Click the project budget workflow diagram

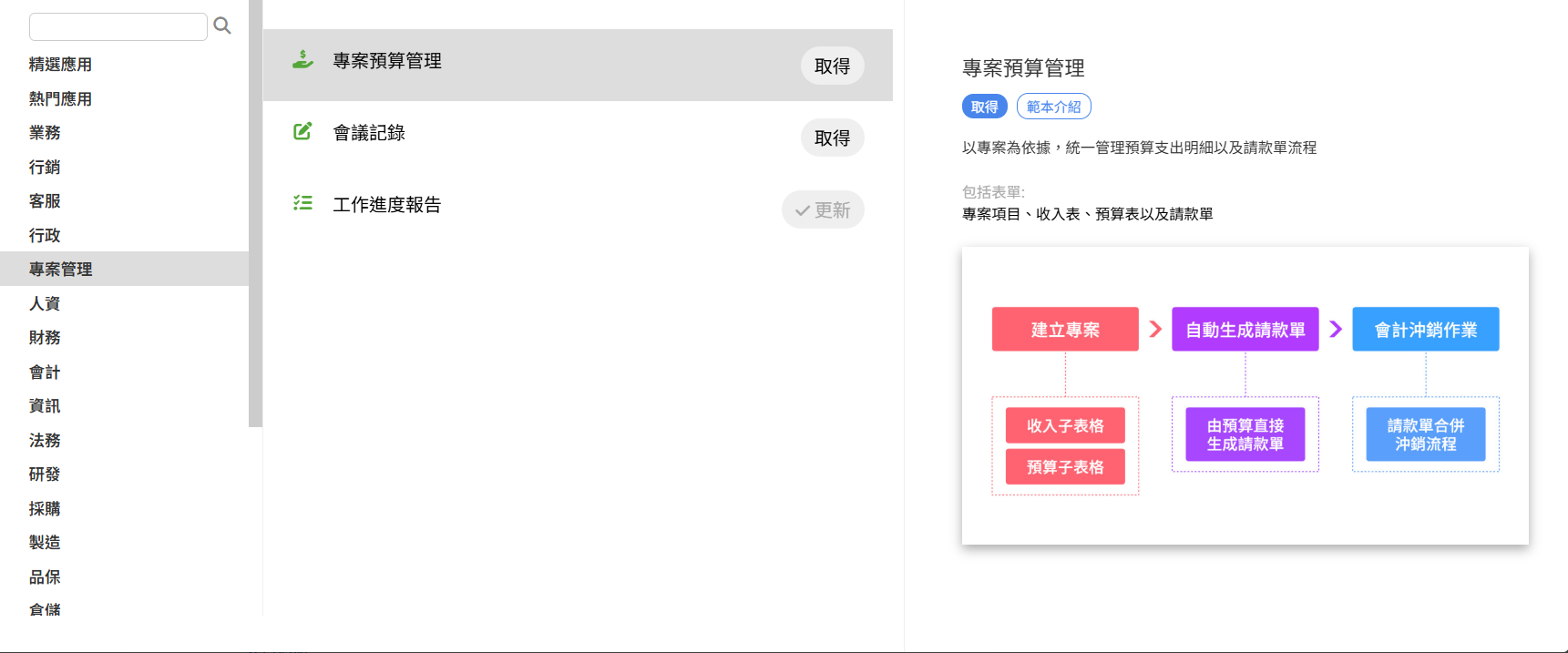[1245, 395]
